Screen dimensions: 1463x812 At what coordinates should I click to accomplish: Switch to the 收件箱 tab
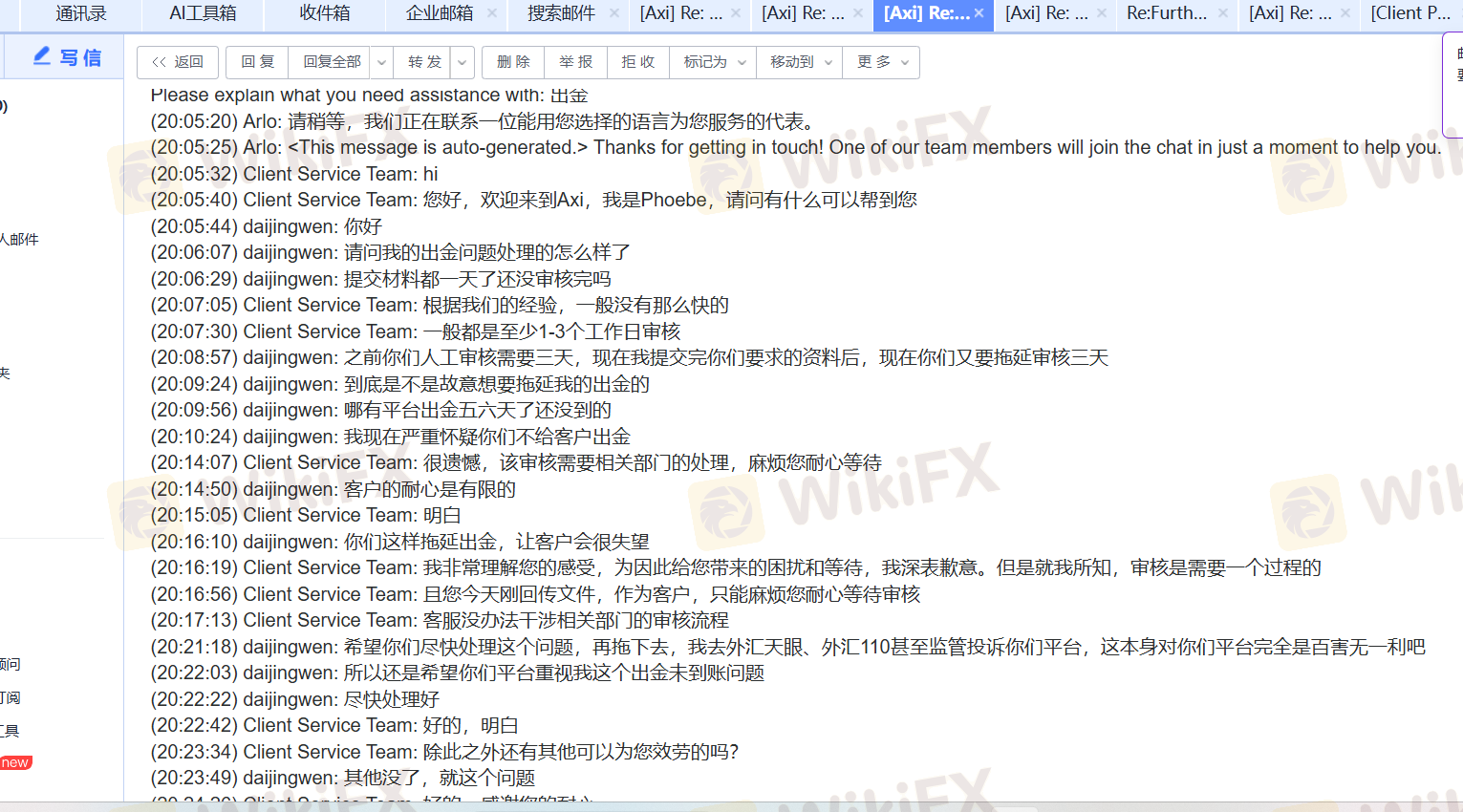pyautogui.click(x=325, y=13)
